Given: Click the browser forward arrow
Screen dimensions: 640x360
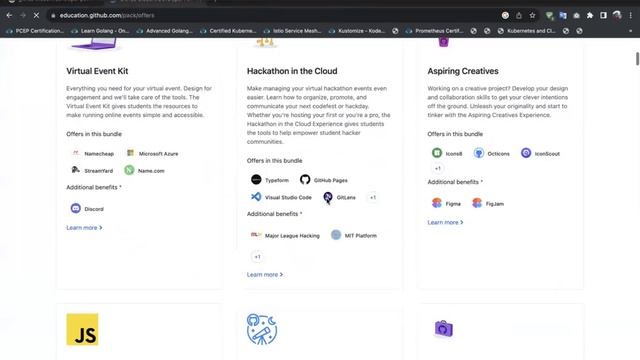Looking at the screenshot, I should (x=23, y=16).
